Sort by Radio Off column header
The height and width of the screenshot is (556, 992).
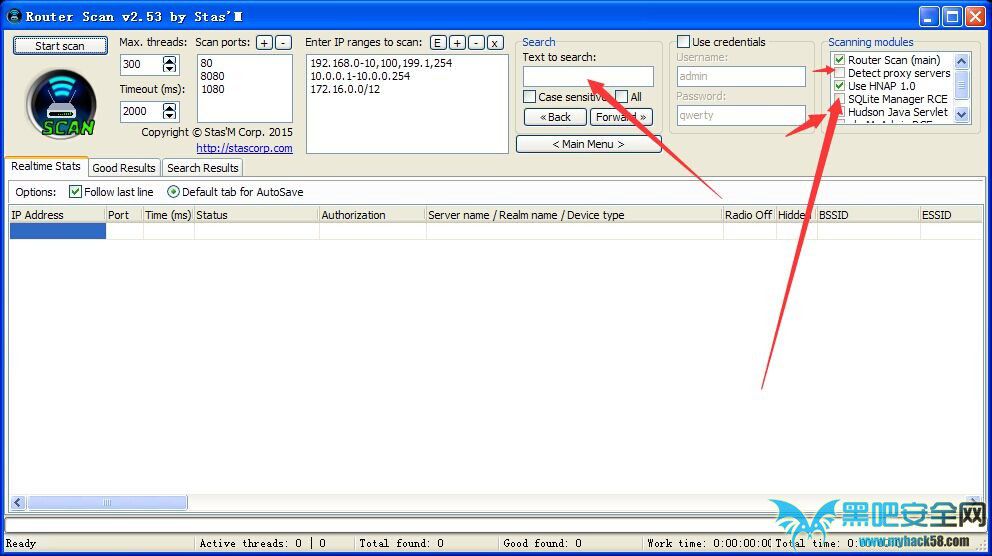(749, 215)
